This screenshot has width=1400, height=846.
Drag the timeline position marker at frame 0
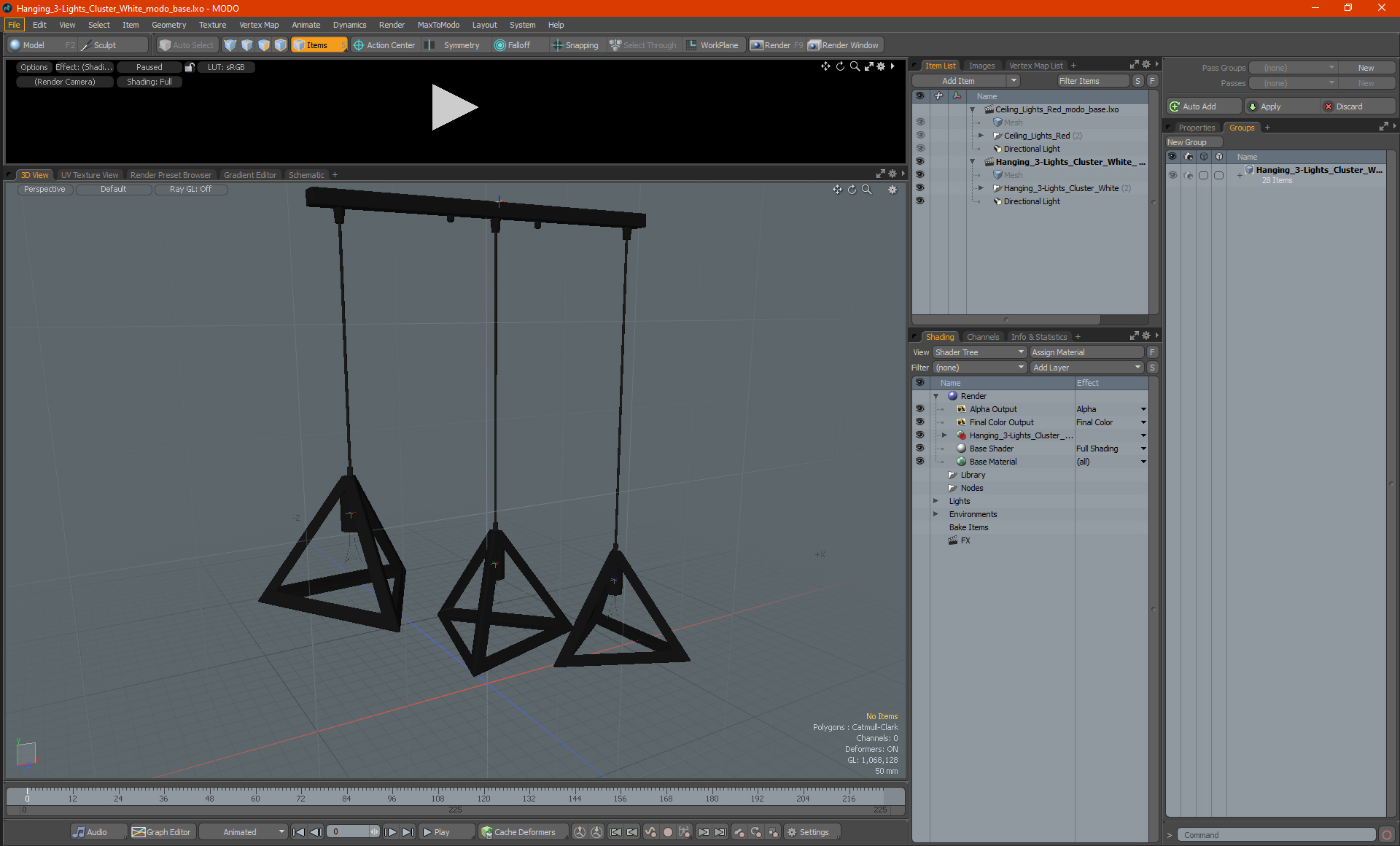point(26,796)
